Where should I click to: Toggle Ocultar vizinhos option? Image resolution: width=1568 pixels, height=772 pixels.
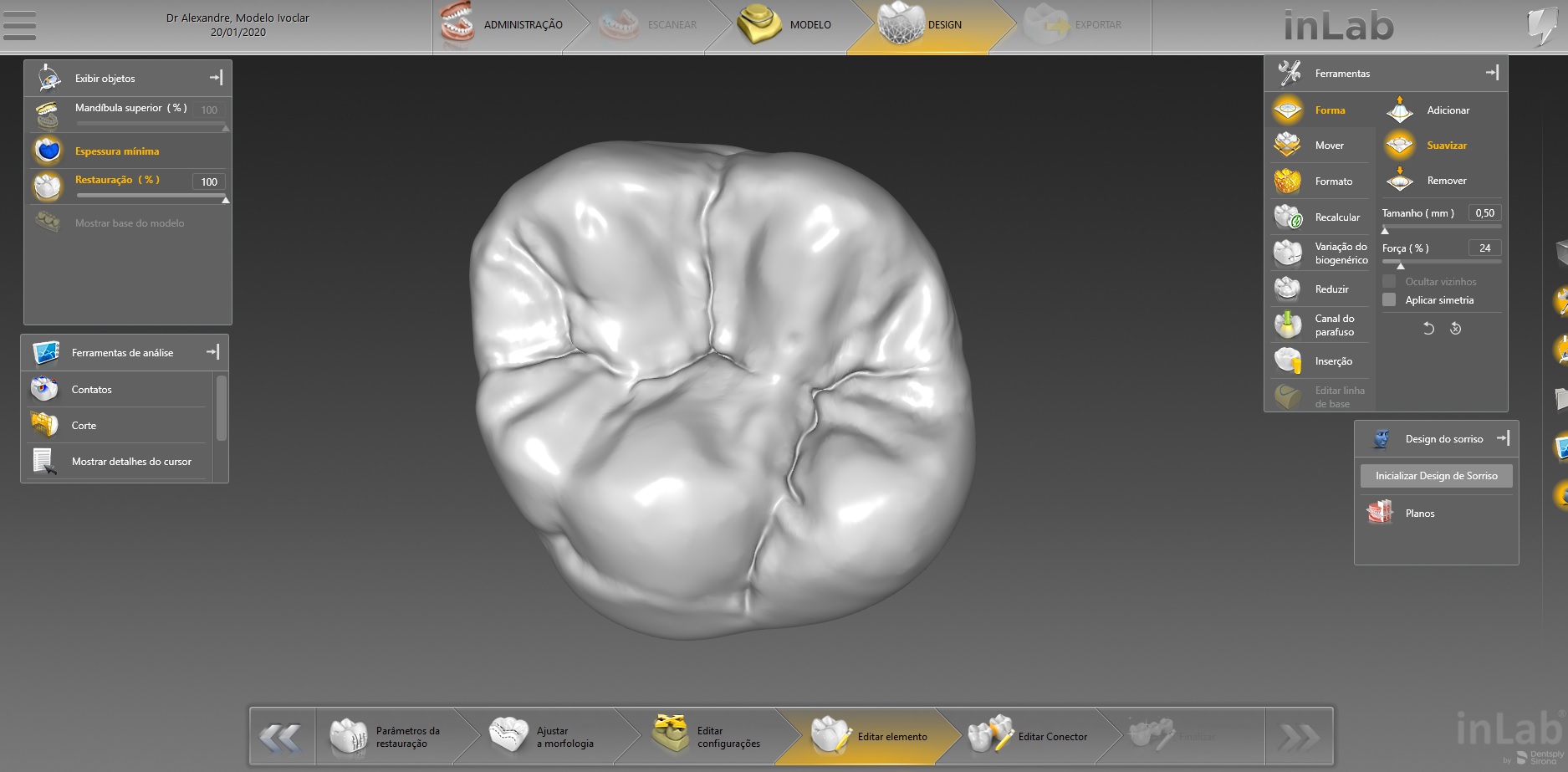(1391, 281)
